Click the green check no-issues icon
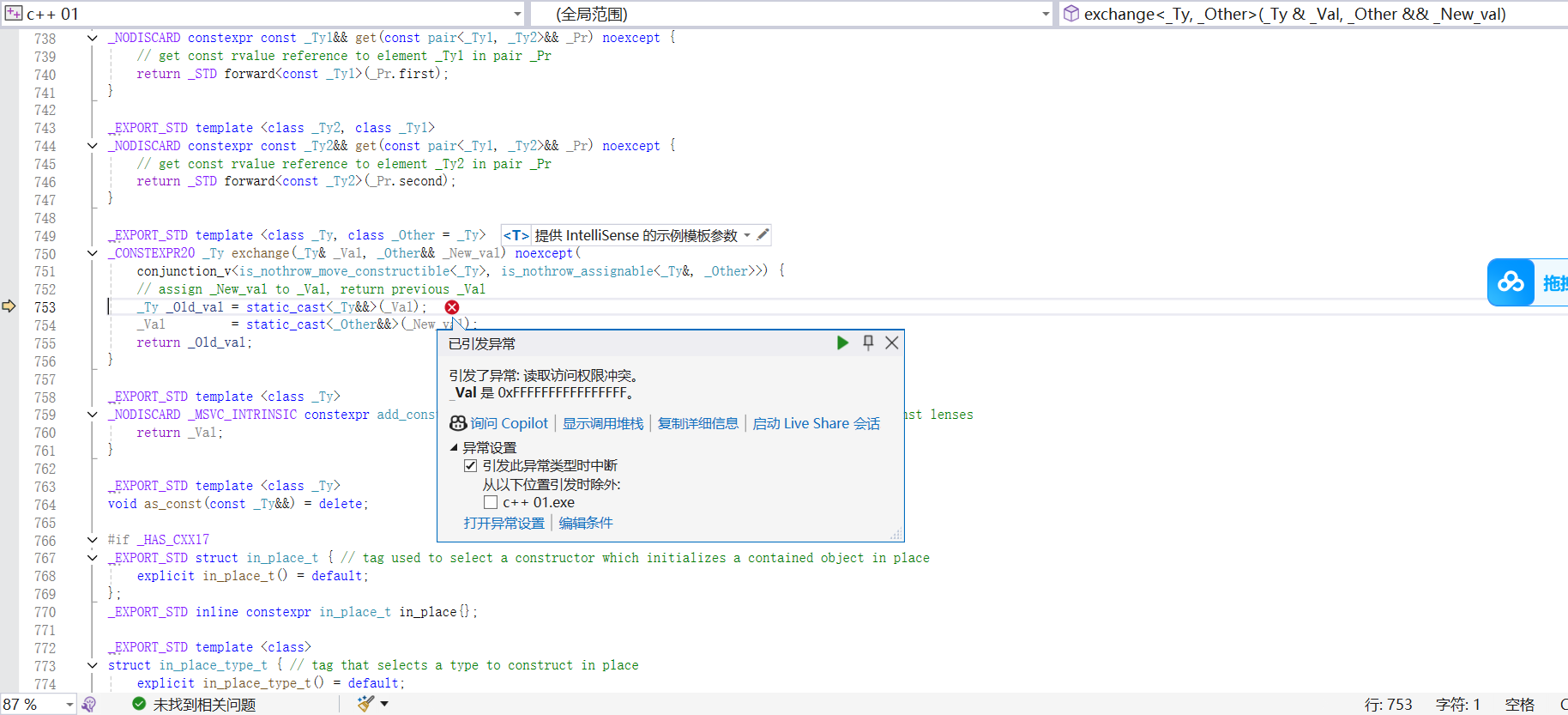 coord(139,704)
